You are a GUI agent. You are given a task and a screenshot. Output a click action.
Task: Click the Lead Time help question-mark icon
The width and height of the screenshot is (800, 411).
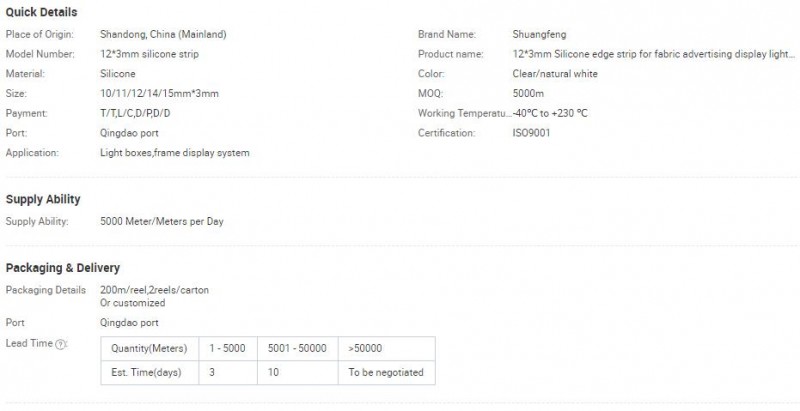(61, 344)
